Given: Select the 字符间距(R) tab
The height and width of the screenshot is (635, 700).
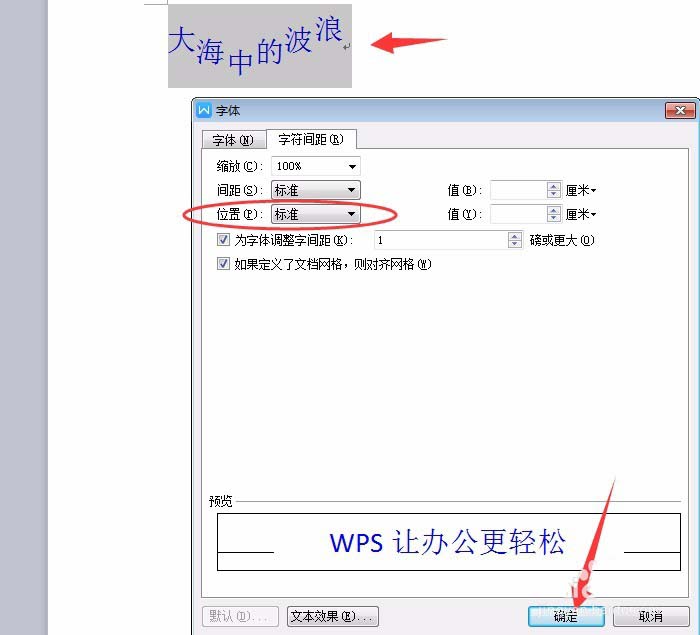Looking at the screenshot, I should point(311,139).
